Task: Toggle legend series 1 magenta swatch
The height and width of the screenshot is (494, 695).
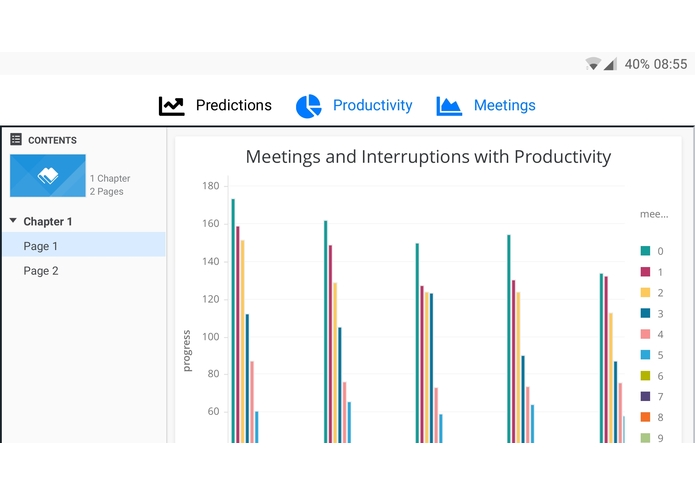Action: click(646, 272)
